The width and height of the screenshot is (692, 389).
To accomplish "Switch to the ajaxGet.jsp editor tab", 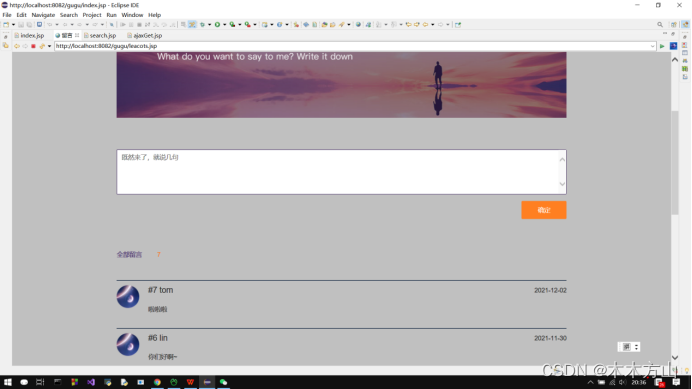I will pos(145,35).
